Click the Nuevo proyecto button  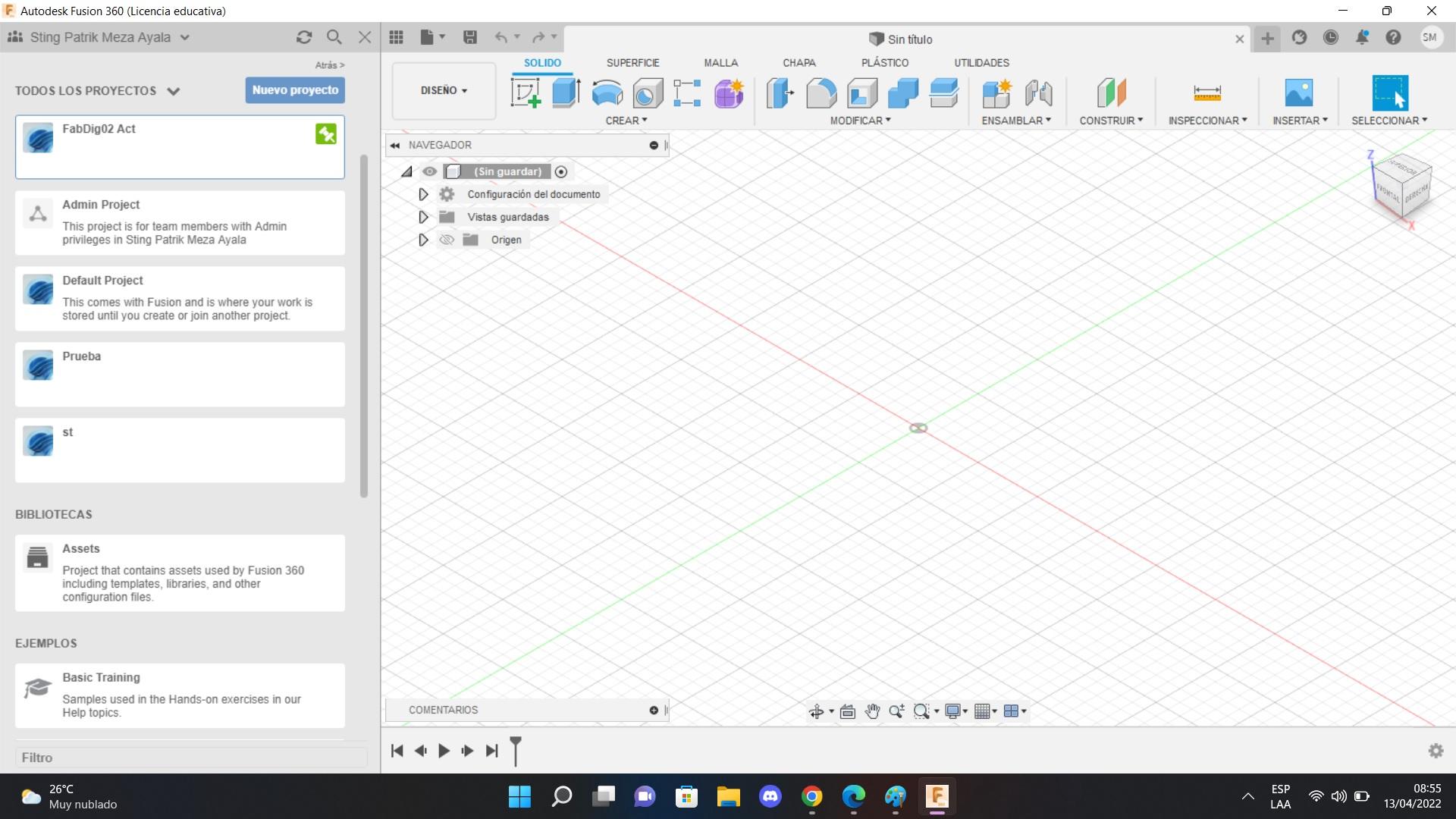[x=295, y=90]
